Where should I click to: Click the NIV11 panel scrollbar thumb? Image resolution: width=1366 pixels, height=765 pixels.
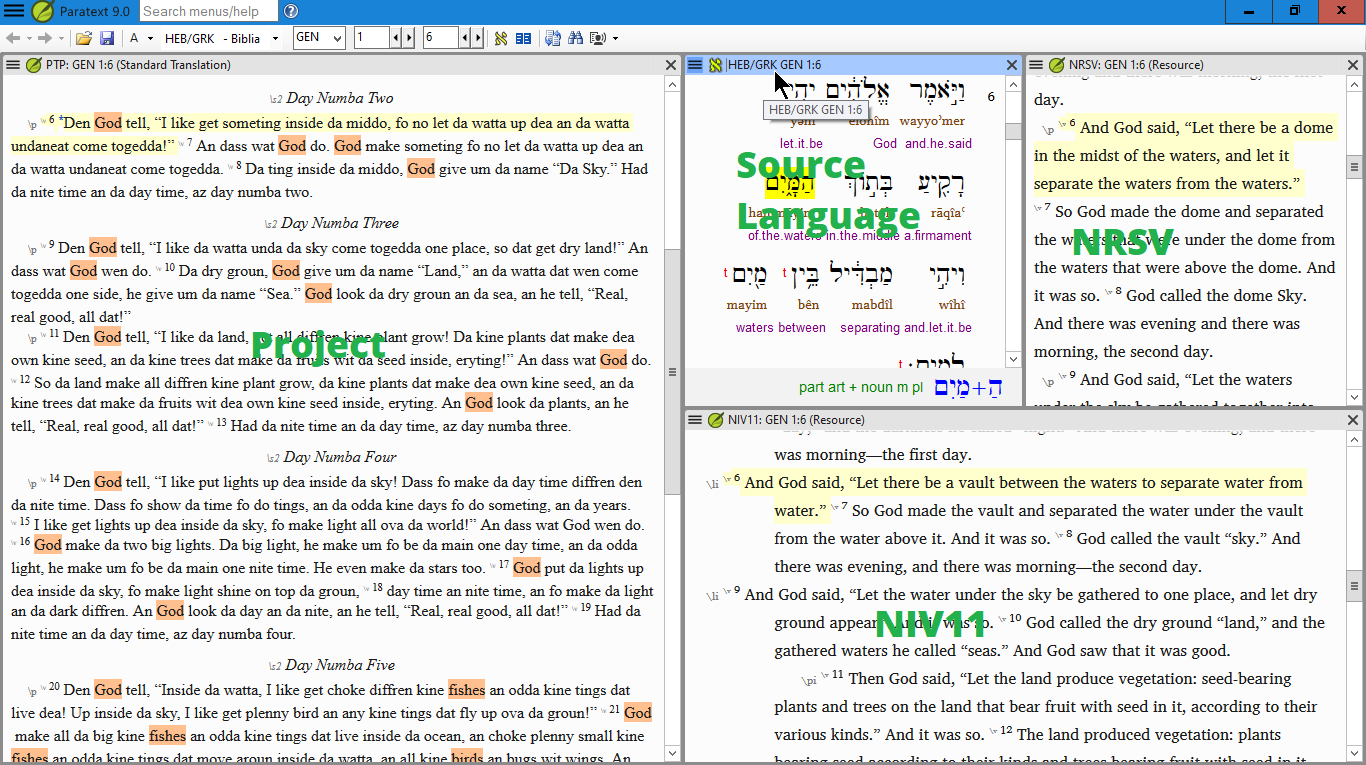click(x=1355, y=584)
